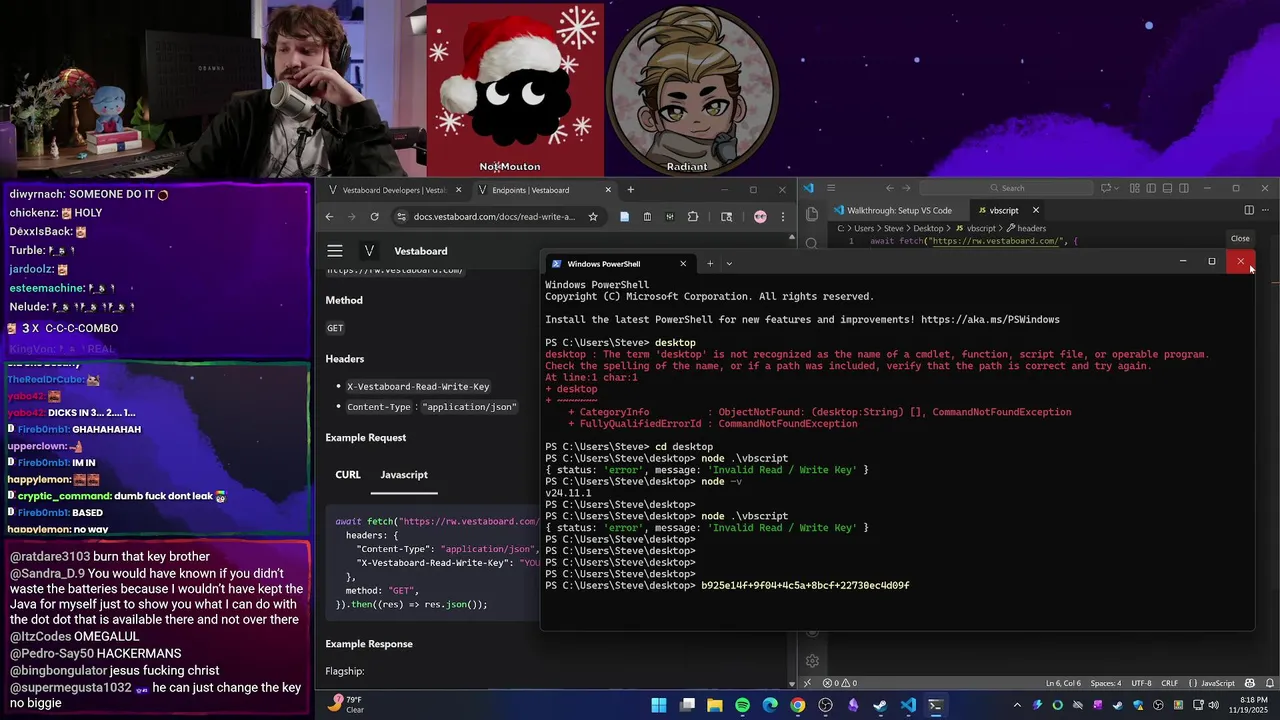1280x720 pixels.
Task: Switch to the CURL example tab
Action: (348, 475)
